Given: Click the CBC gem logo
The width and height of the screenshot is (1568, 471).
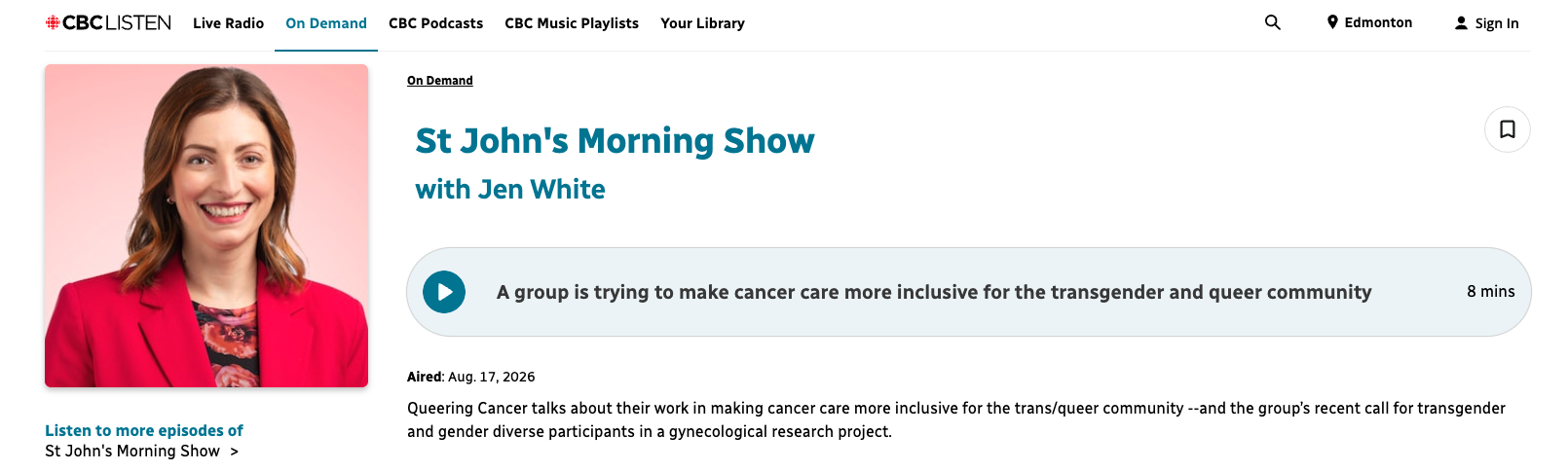Looking at the screenshot, I should pos(53,22).
